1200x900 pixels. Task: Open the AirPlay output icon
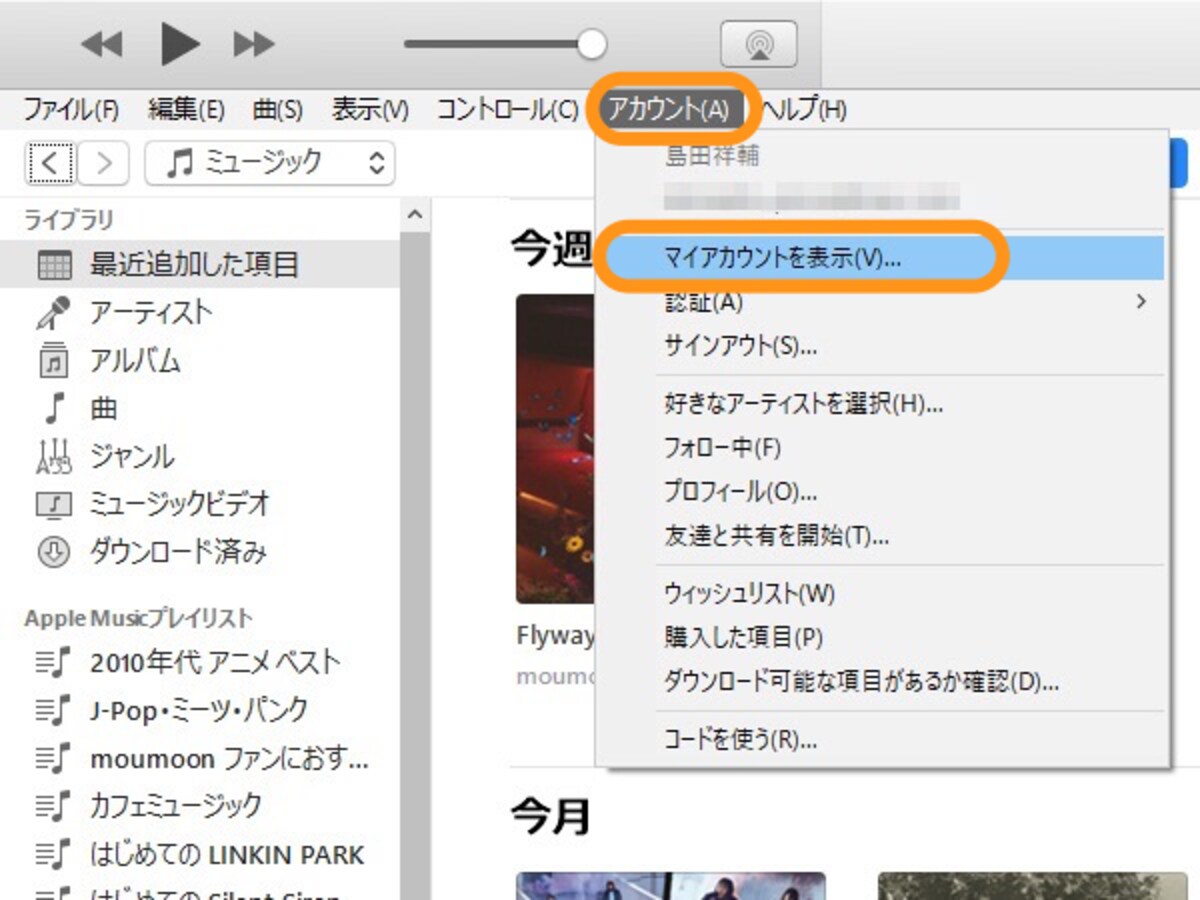pyautogui.click(x=759, y=44)
